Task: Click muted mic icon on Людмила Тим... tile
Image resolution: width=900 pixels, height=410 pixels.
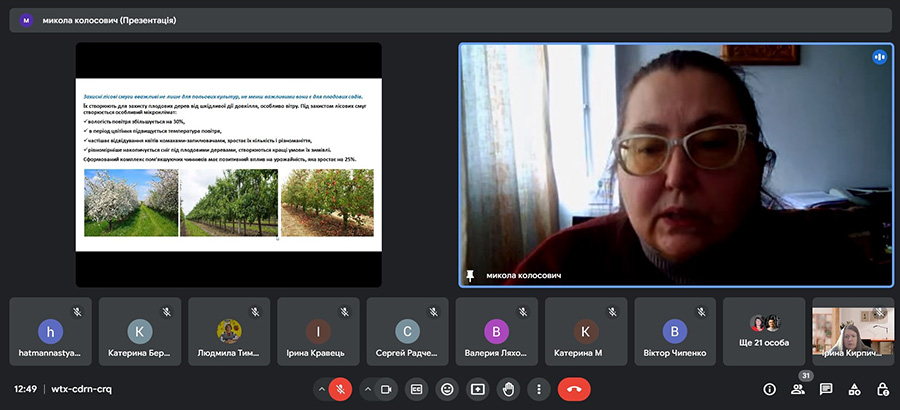Action: pos(255,312)
